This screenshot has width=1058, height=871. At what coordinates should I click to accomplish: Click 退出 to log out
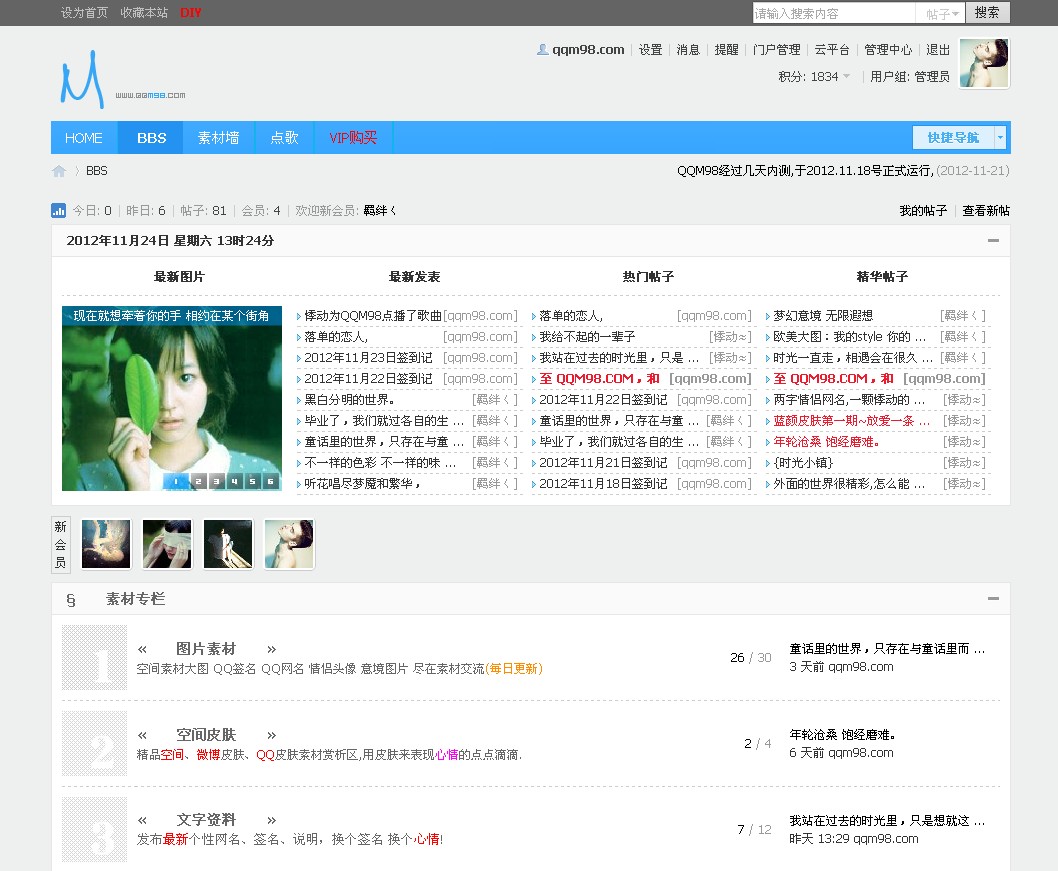click(x=938, y=49)
